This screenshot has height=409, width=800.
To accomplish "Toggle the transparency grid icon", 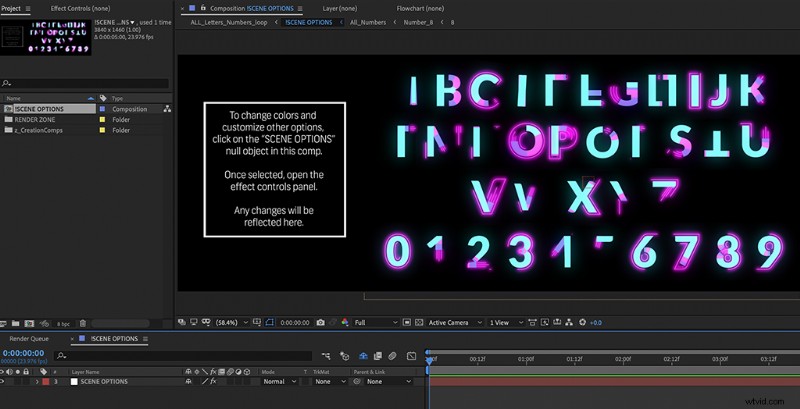I will 419,322.
